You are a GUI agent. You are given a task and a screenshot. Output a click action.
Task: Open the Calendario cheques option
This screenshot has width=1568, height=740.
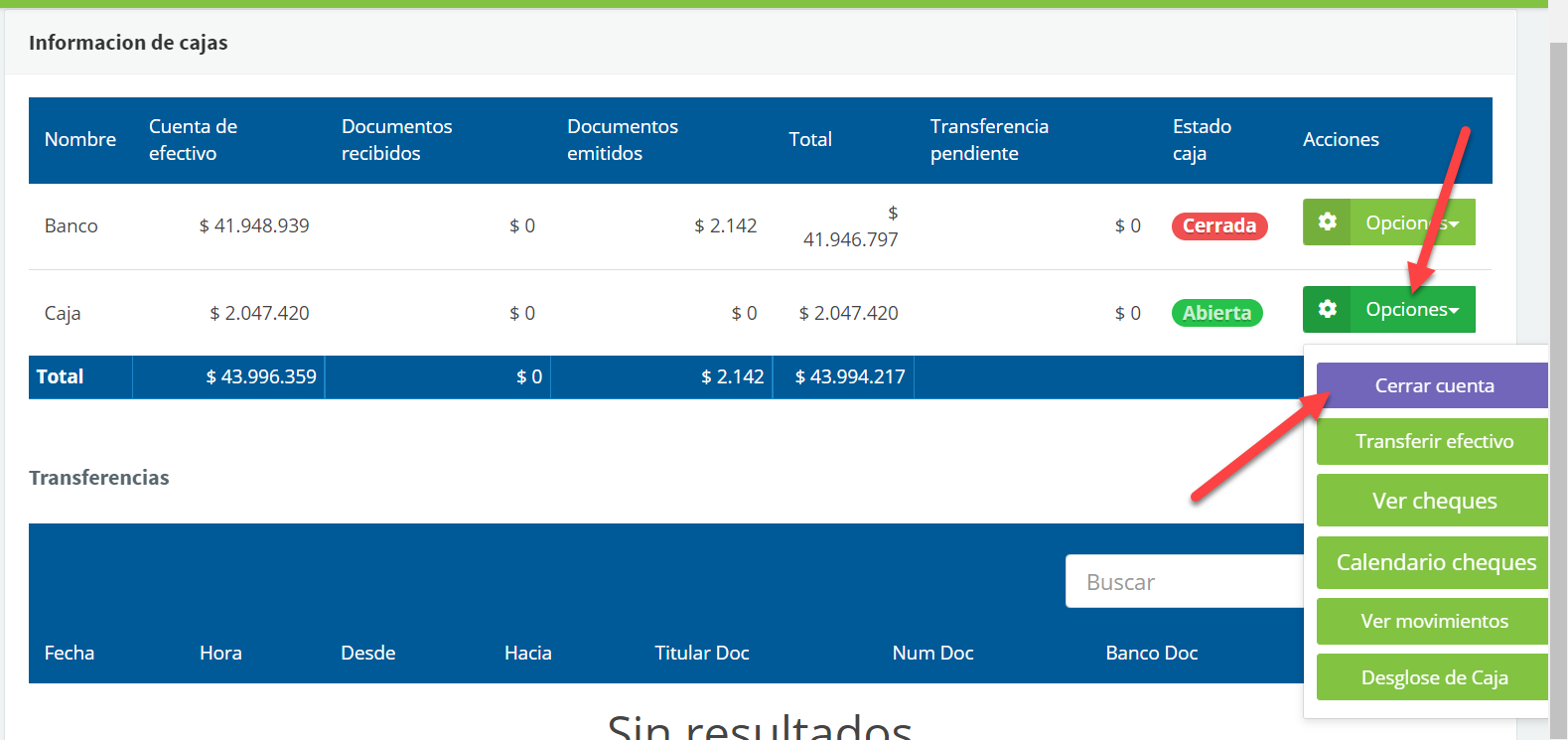1432,562
